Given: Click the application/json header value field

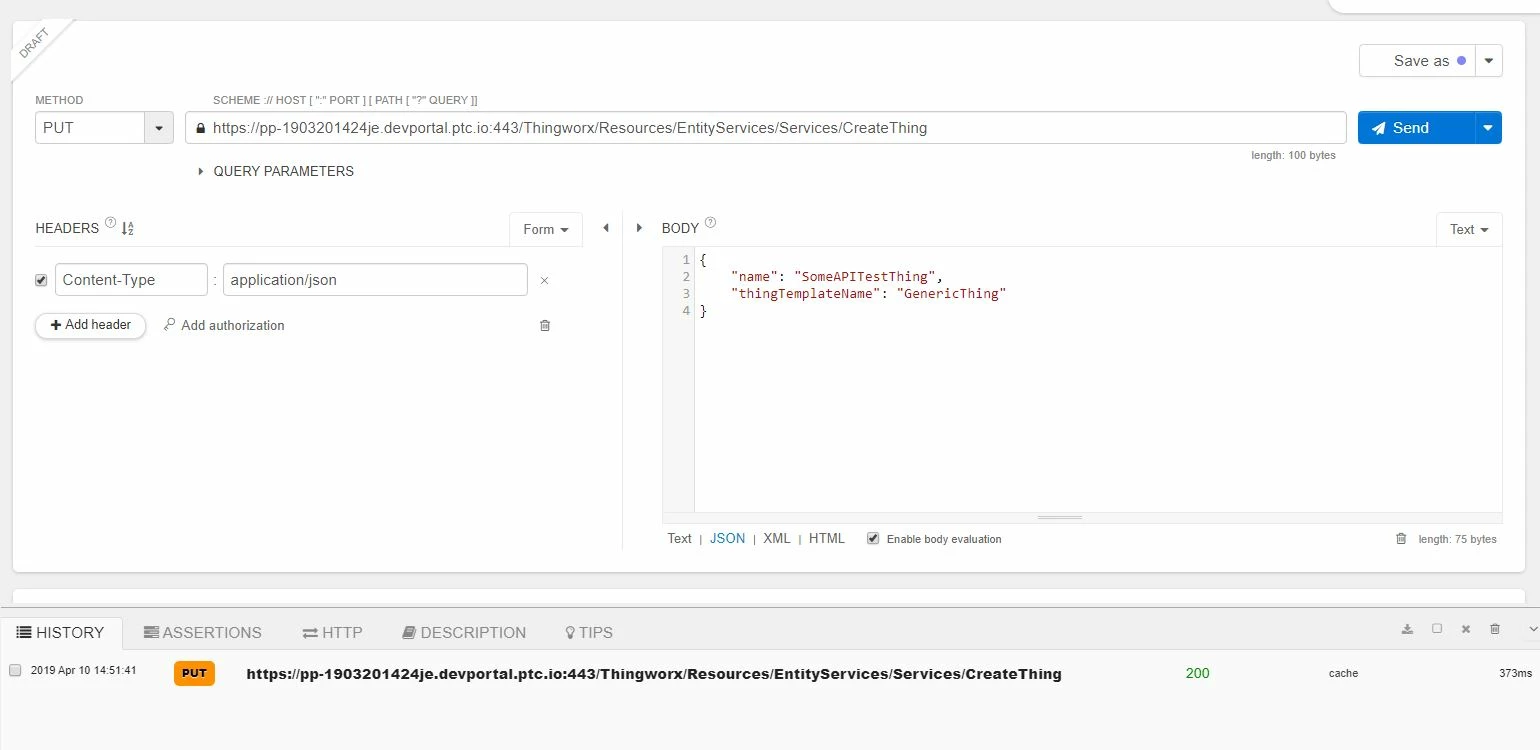Looking at the screenshot, I should 375,280.
